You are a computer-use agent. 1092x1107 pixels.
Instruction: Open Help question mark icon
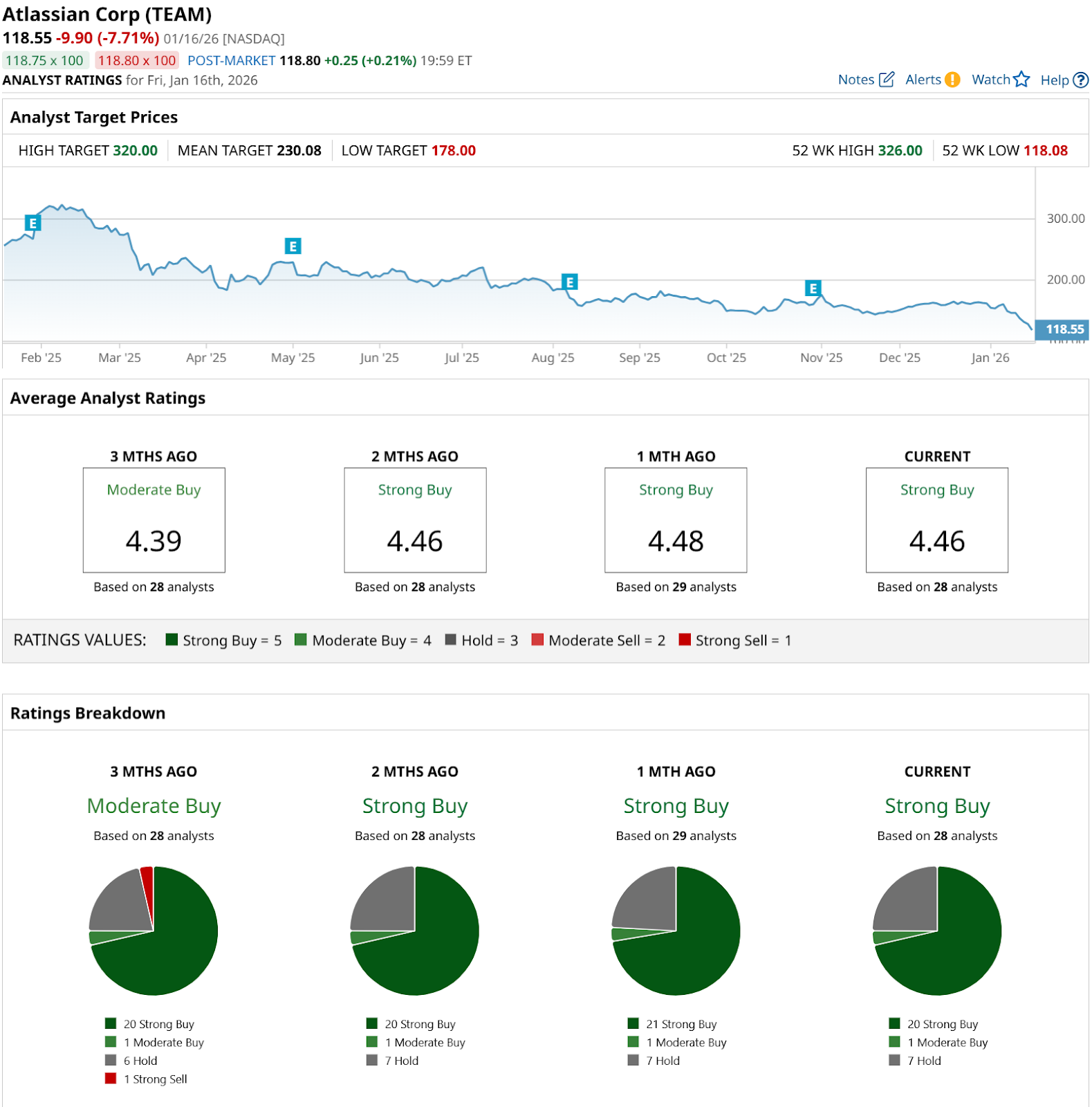click(1080, 80)
